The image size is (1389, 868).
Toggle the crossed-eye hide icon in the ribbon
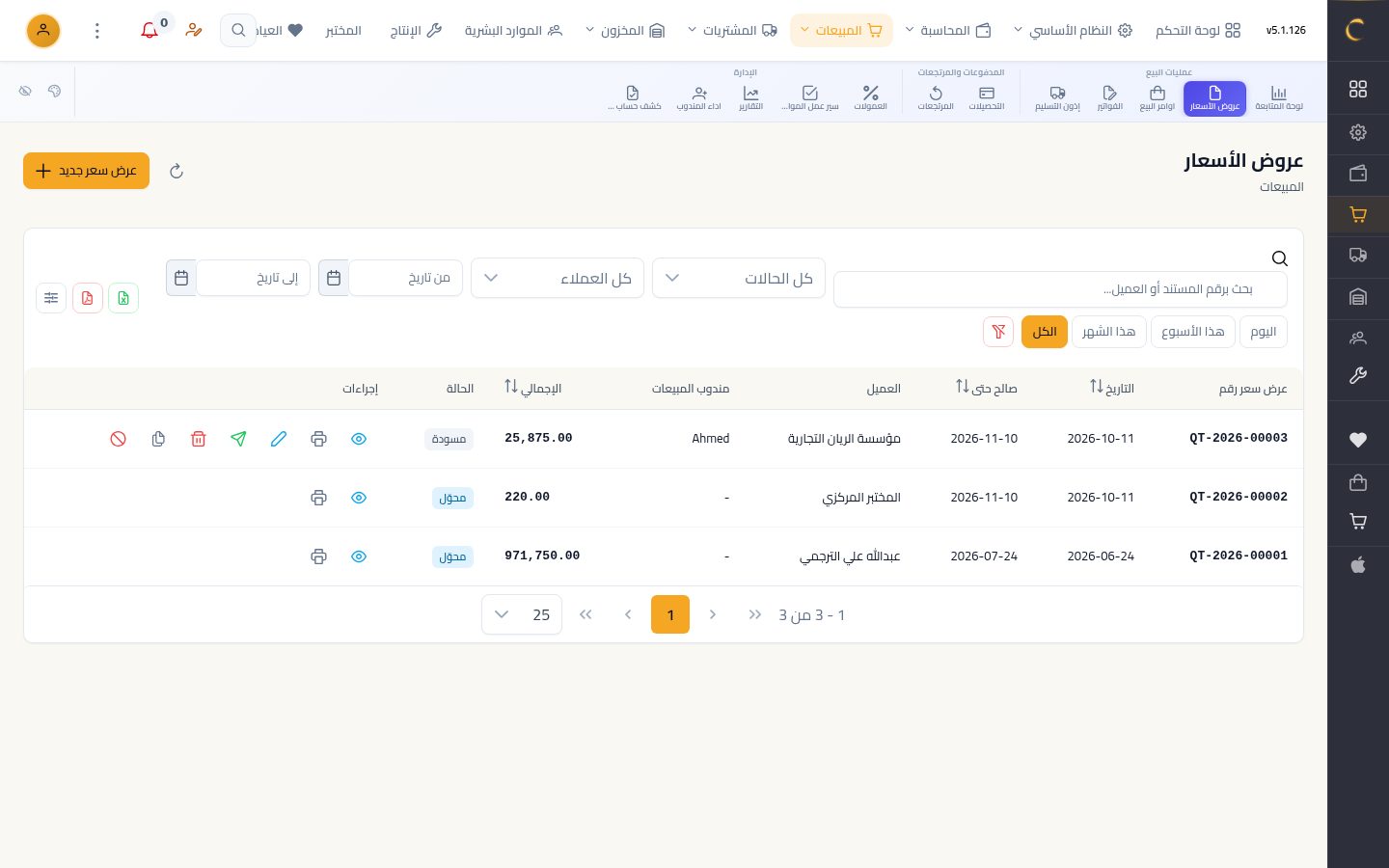(x=25, y=91)
